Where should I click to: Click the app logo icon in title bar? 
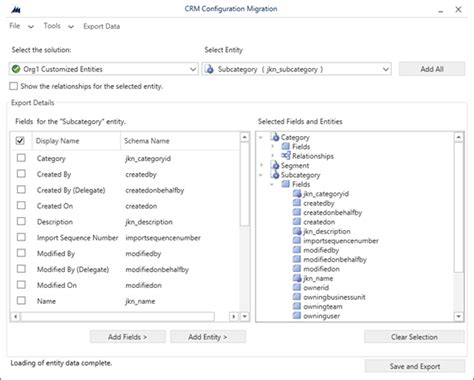[x=16, y=10]
